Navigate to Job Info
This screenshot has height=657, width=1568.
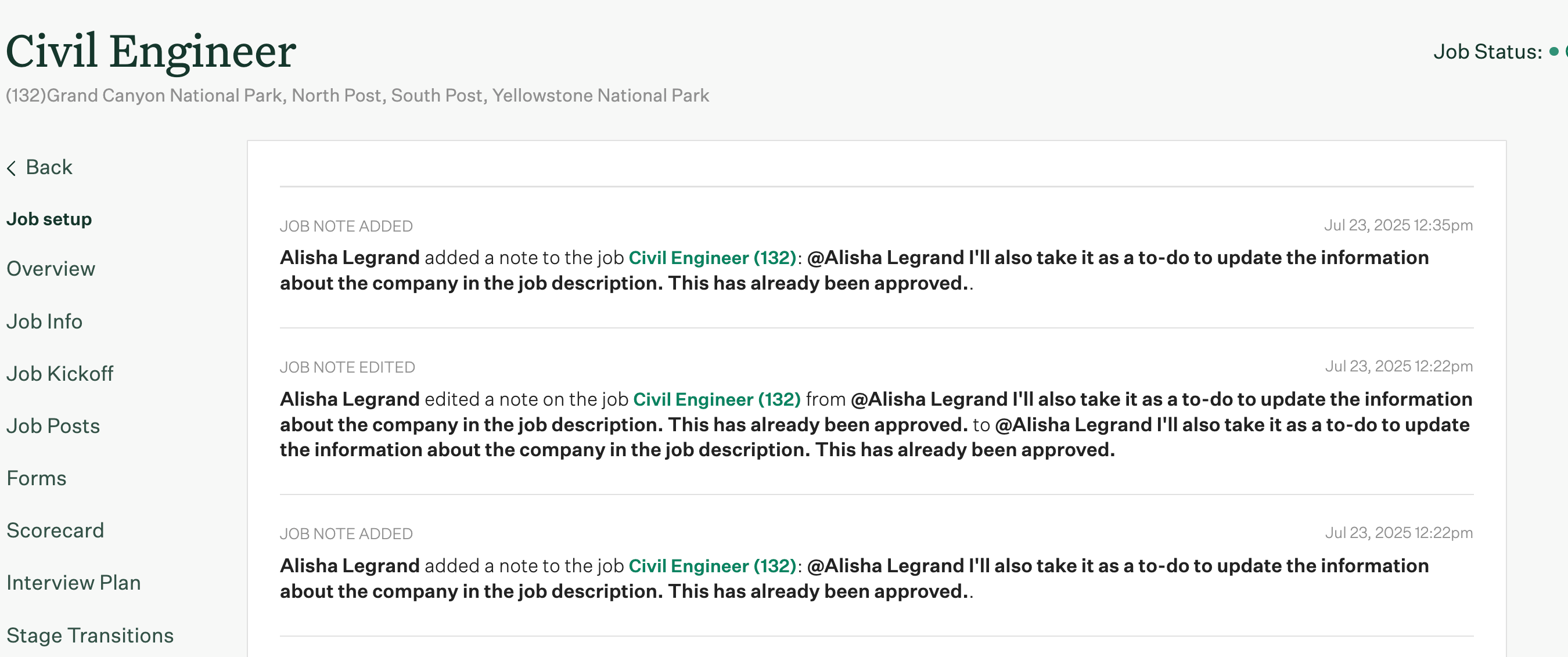tap(44, 321)
